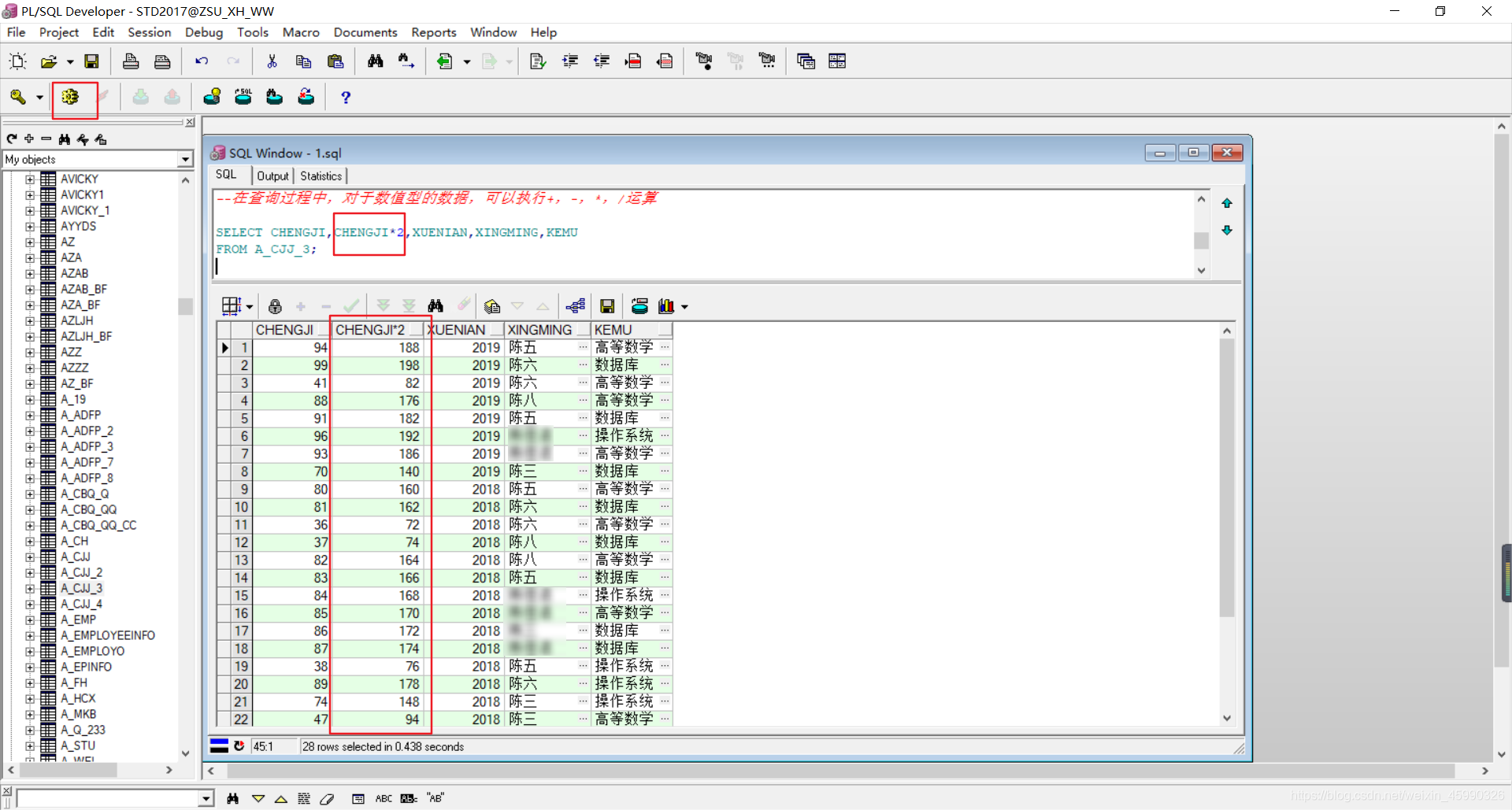Open the Tools menu
Viewport: 1512px width, 810px height.
(x=253, y=32)
